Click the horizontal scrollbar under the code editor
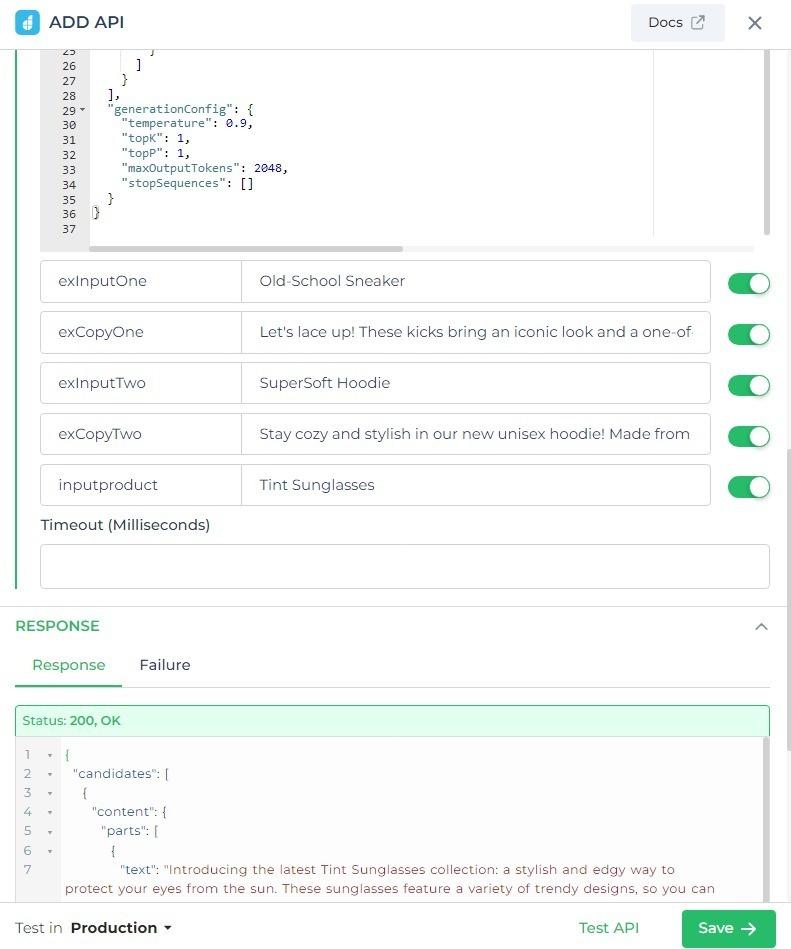 (x=246, y=248)
